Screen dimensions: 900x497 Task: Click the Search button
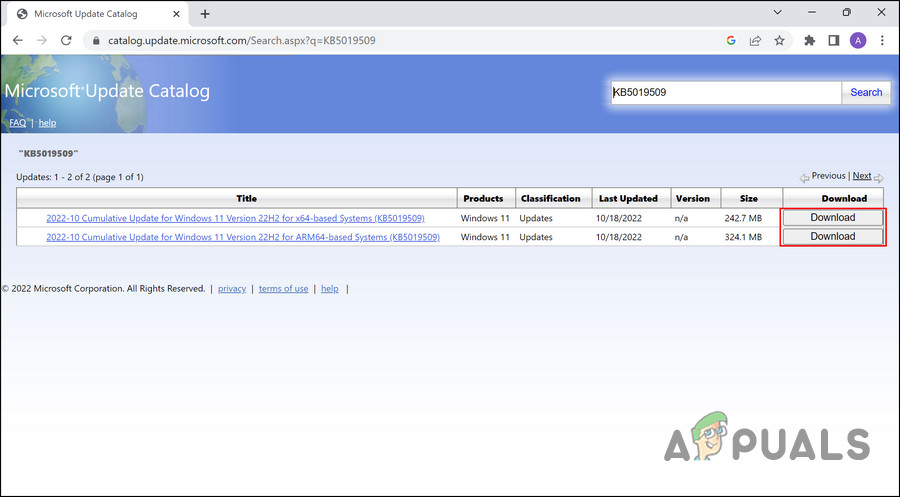866,92
